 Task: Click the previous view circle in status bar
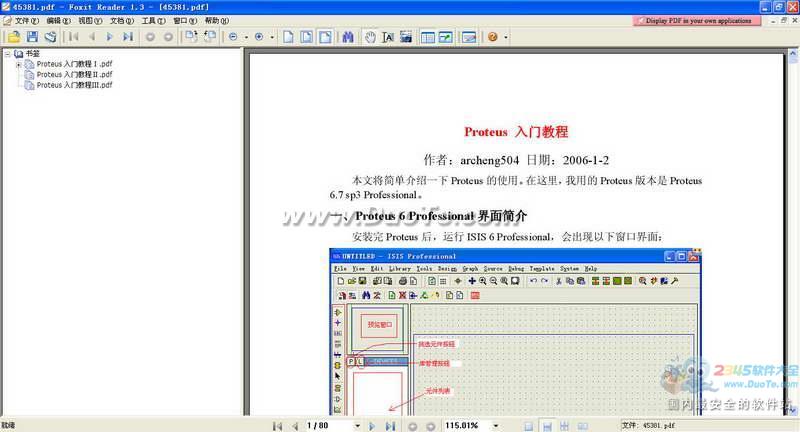click(x=412, y=426)
